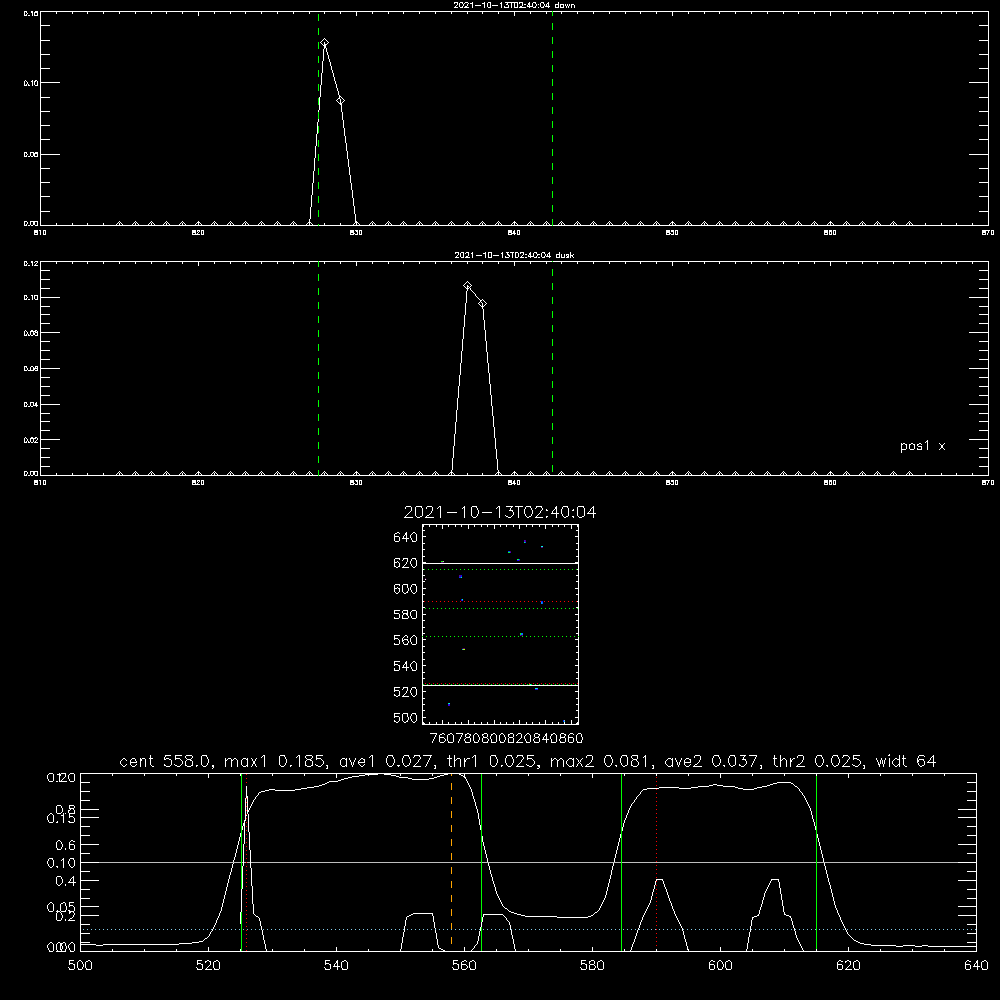Click the '560' y-axis label of scatter plot
This screenshot has width=1000, height=1000.
point(406,640)
